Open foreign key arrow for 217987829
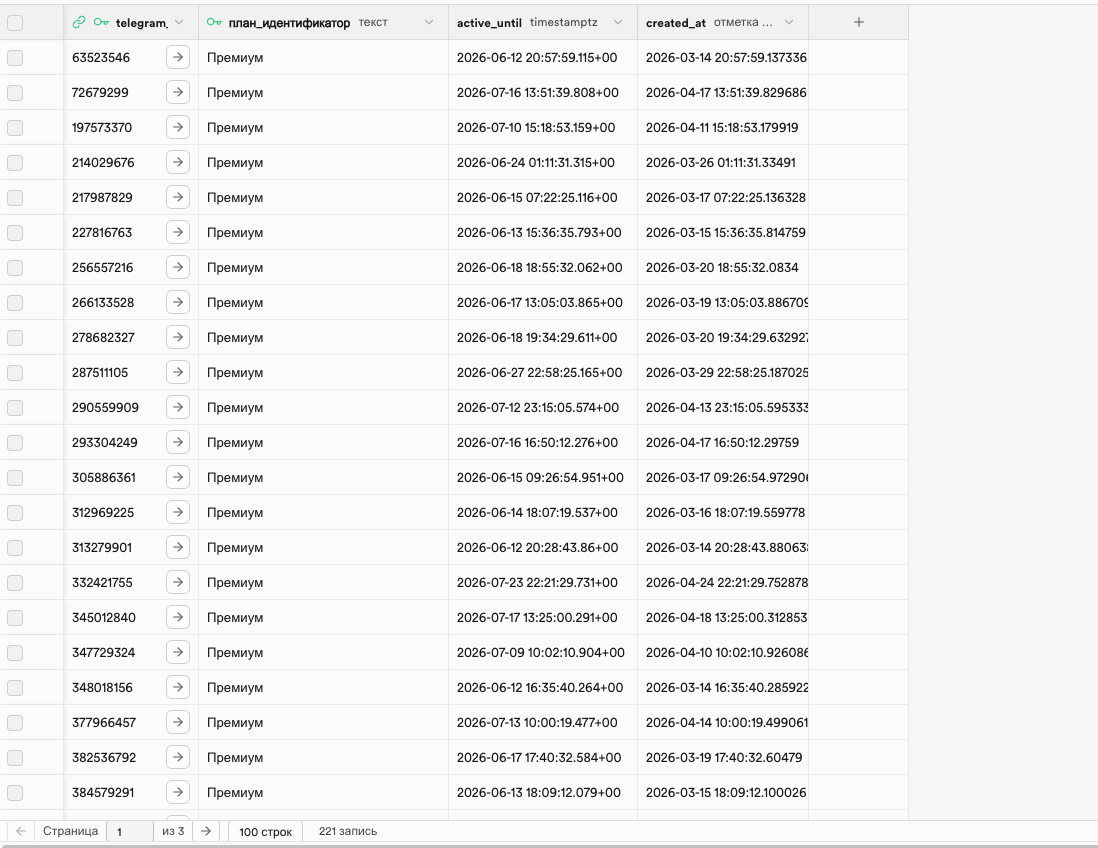The height and width of the screenshot is (848, 1098). [x=178, y=197]
